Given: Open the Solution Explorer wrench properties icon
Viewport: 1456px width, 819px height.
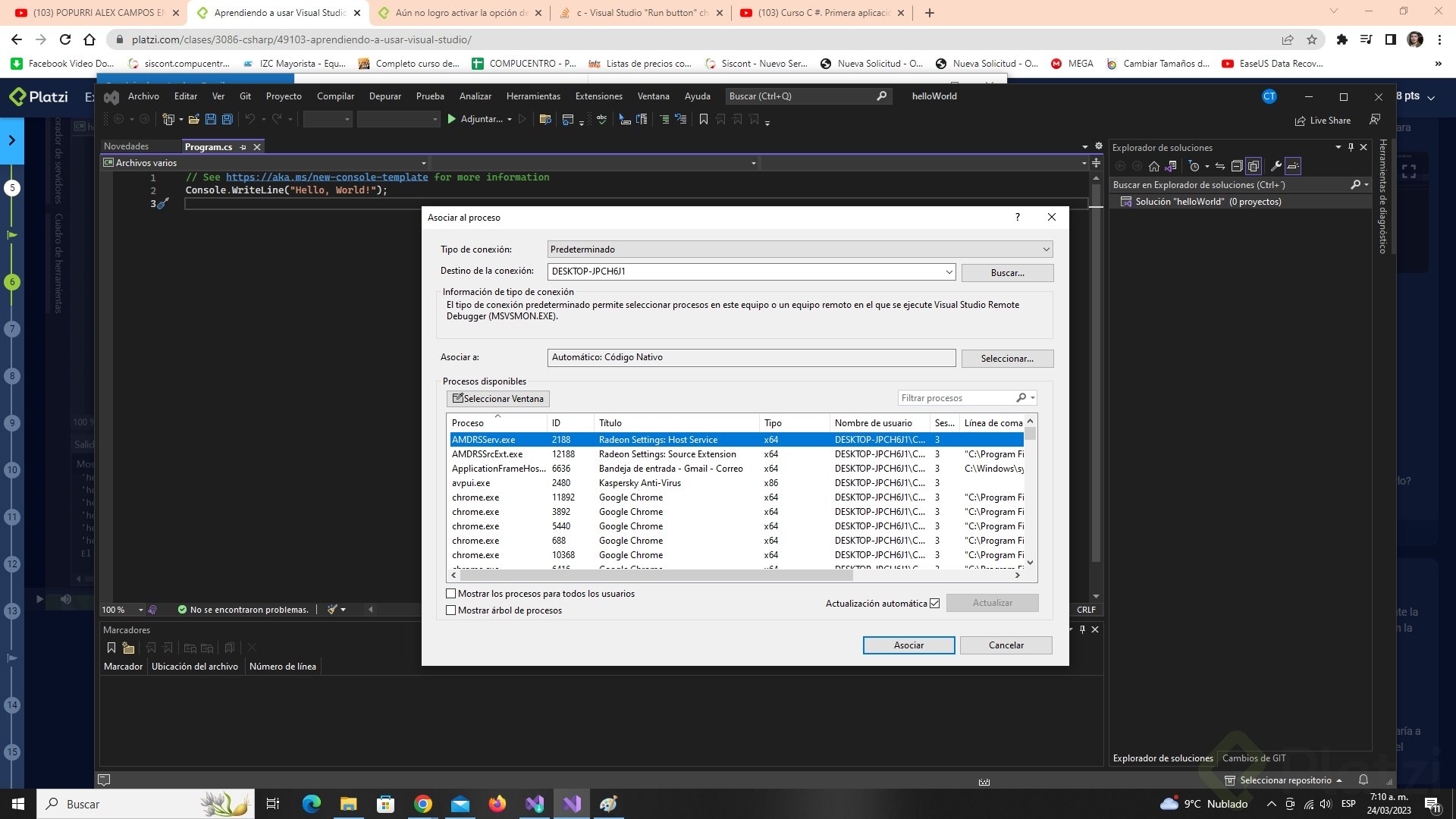Looking at the screenshot, I should click(1276, 166).
